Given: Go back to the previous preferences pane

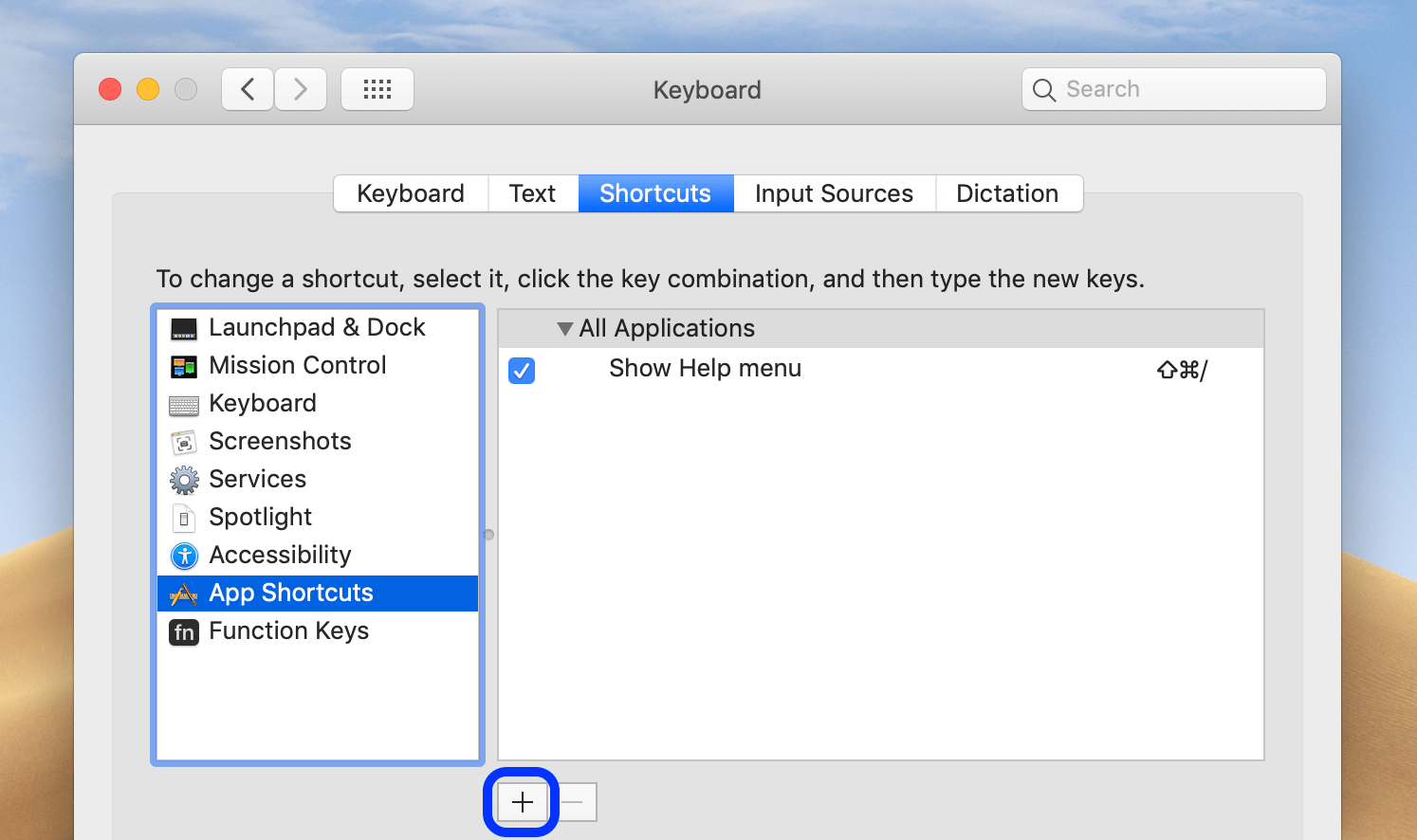Looking at the screenshot, I should click(247, 88).
